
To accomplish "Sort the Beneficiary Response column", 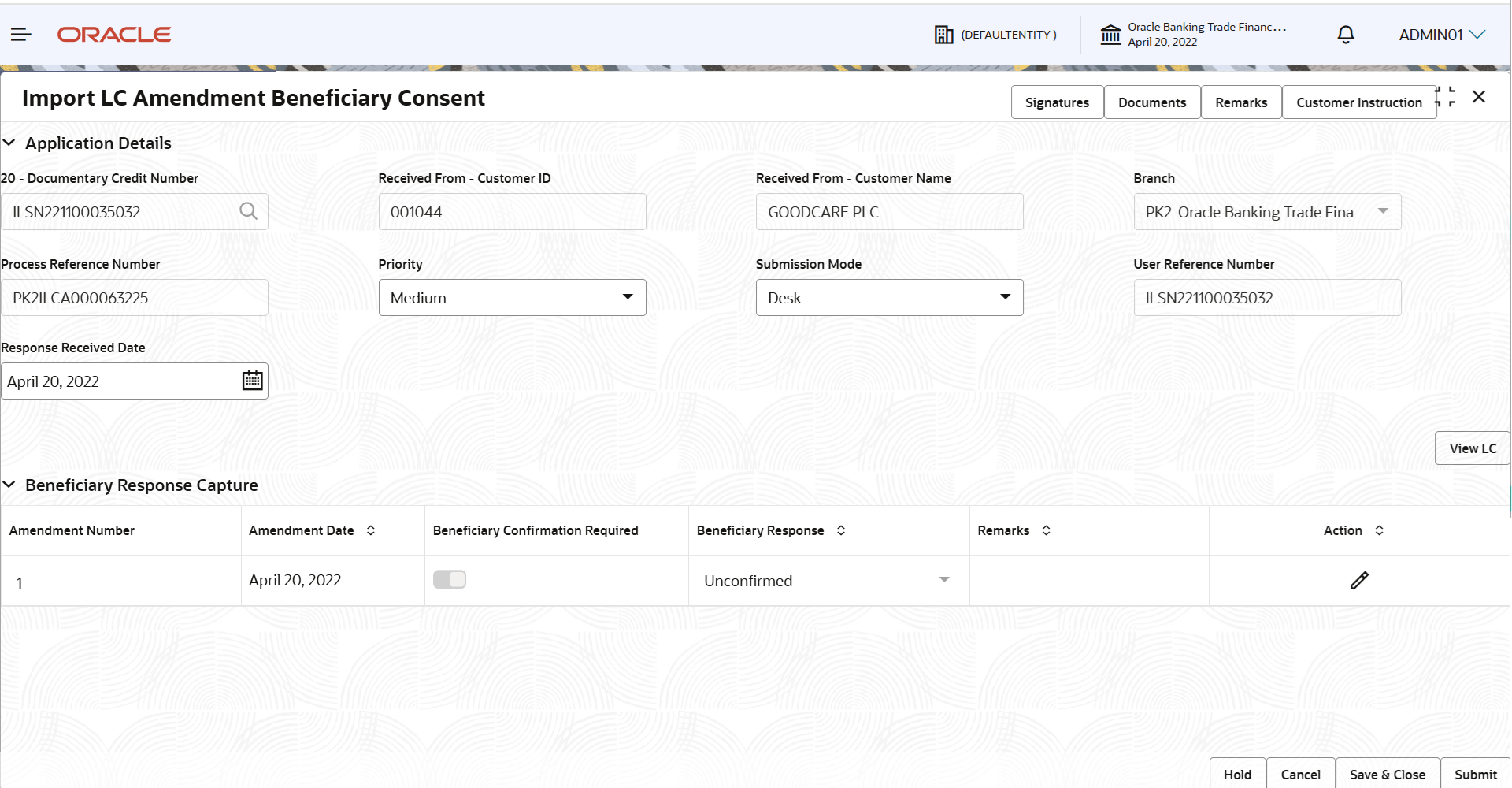I will coord(841,530).
